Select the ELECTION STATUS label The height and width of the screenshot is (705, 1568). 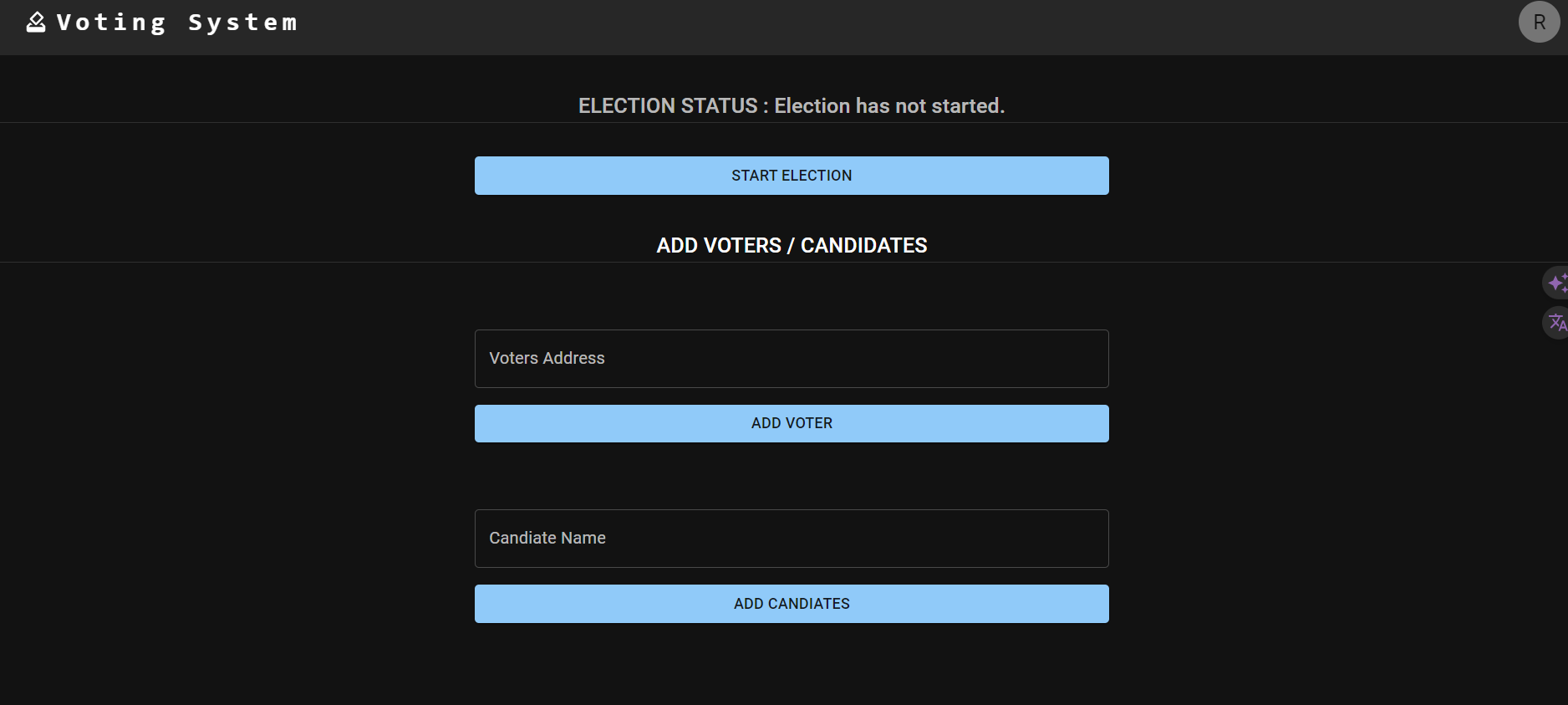point(668,106)
